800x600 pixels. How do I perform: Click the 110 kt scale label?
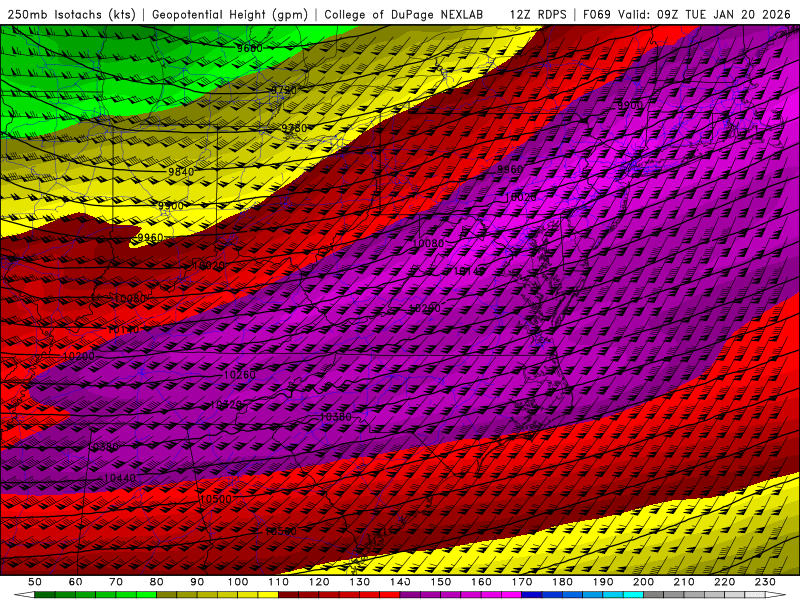(x=278, y=582)
